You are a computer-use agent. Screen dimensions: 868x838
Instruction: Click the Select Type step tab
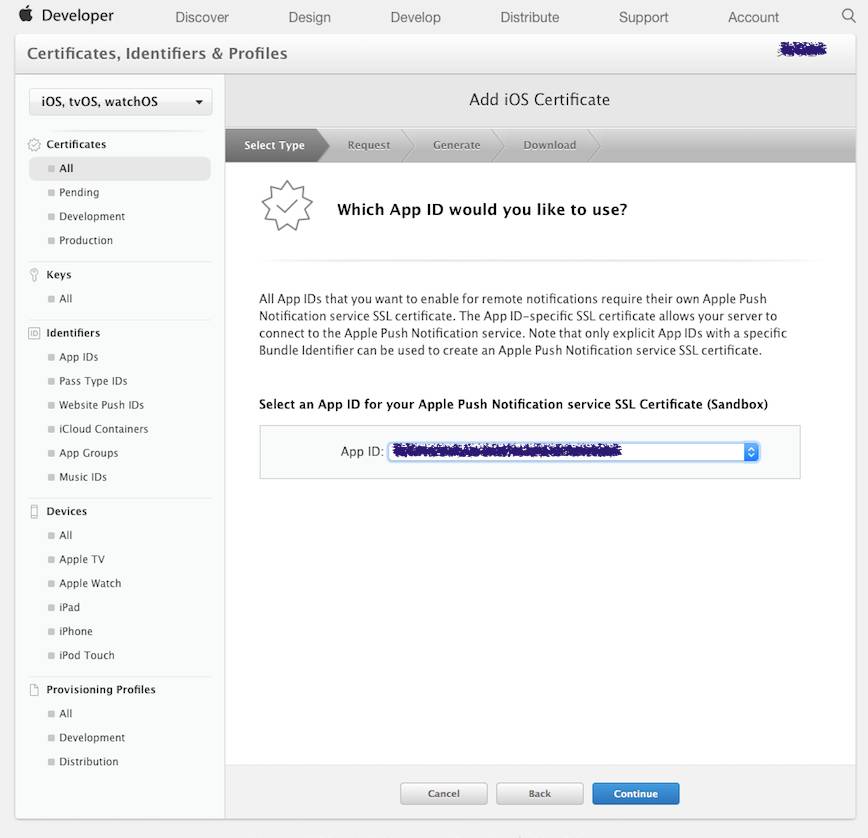click(275, 145)
